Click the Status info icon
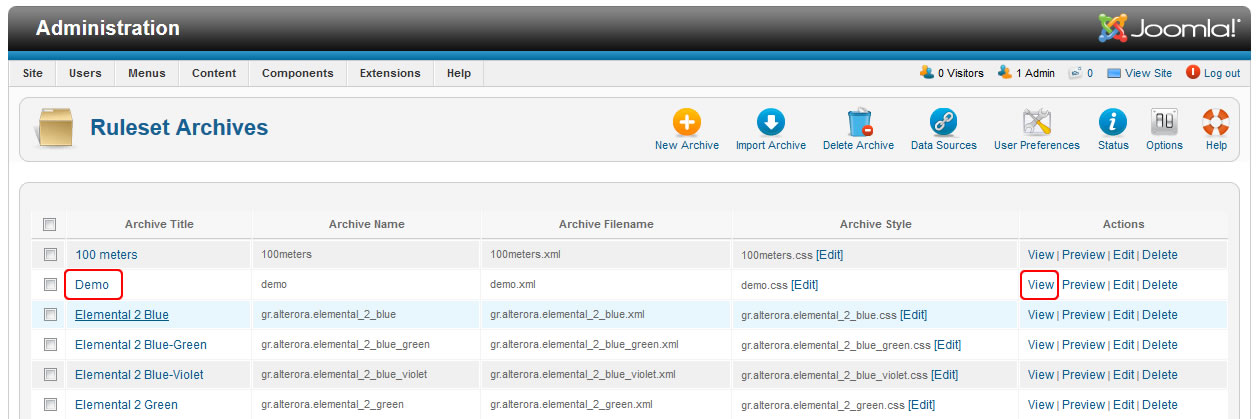Screen dimensions: 1259x419 coord(1112,123)
